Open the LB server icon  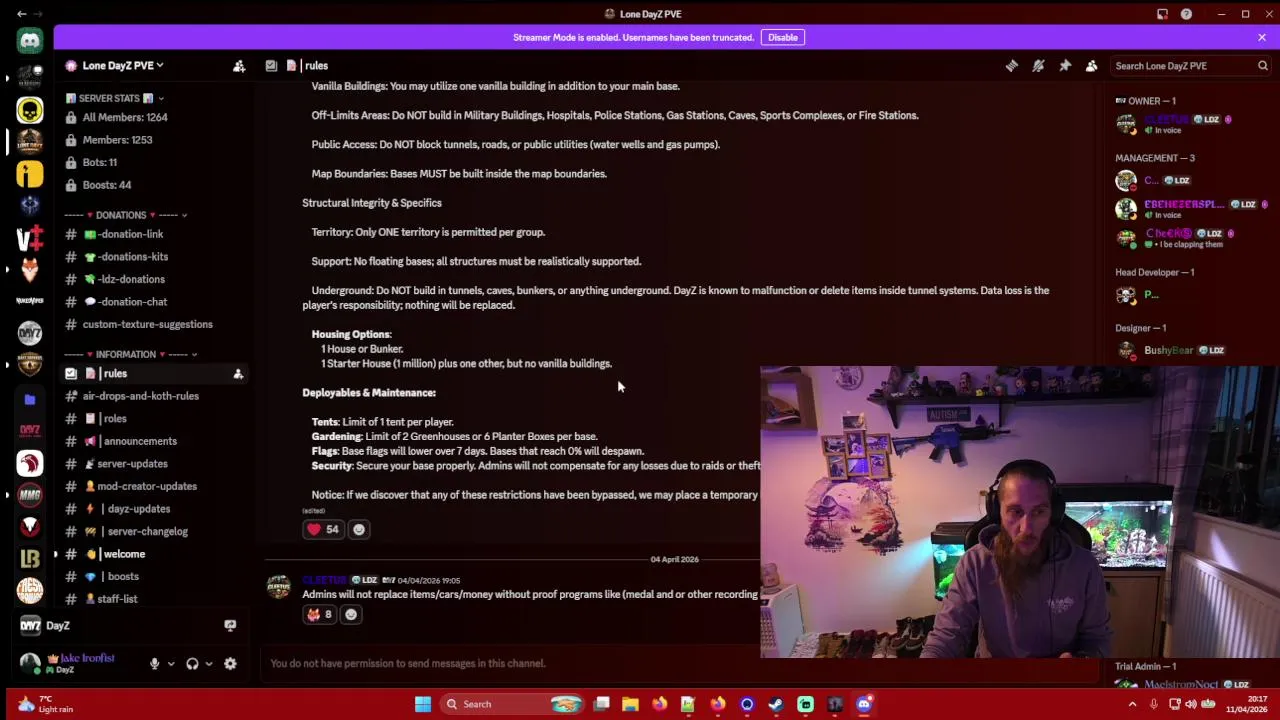30,557
